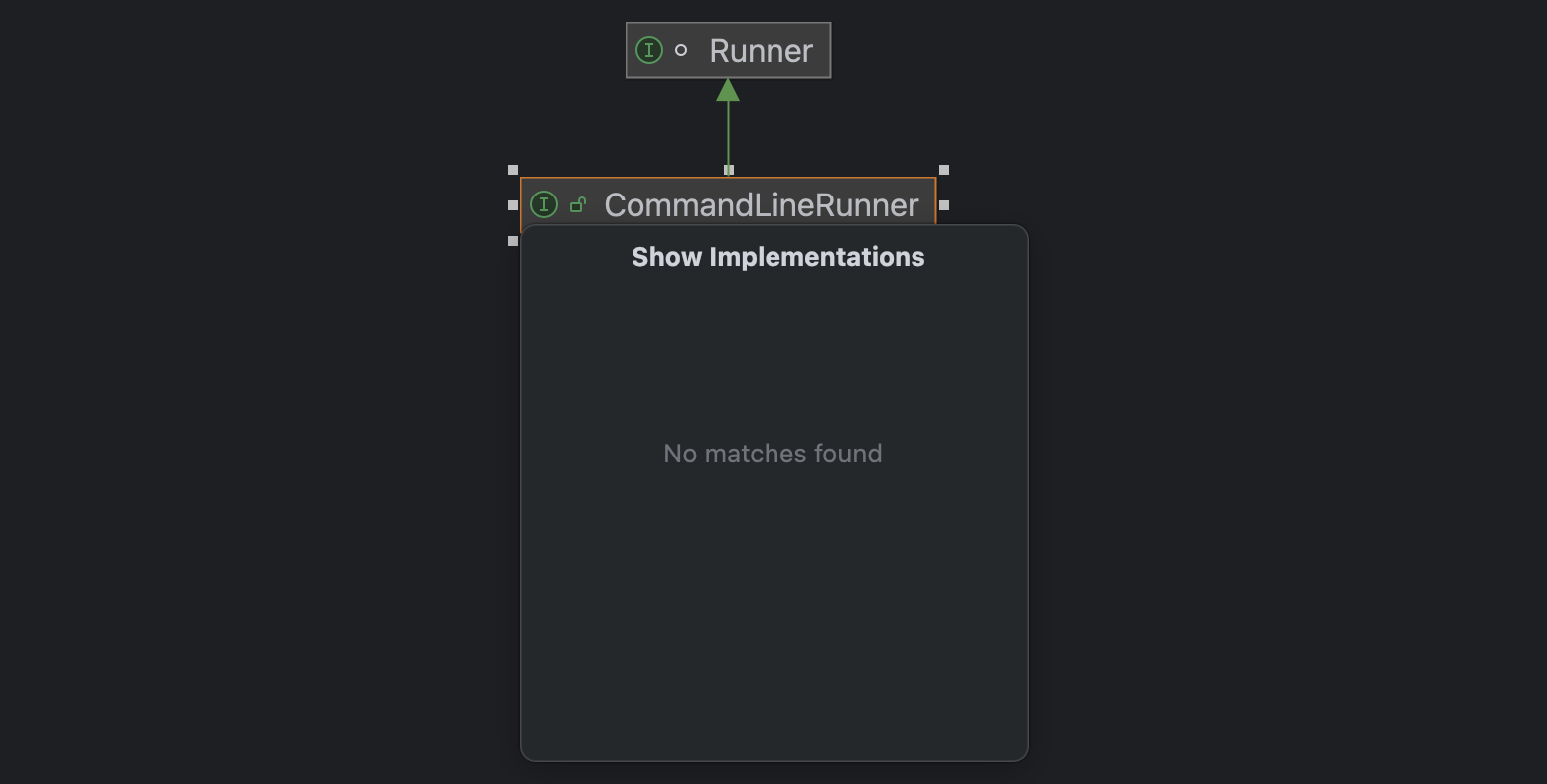This screenshot has height=784, width=1547.
Task: Click the top-right selection handle of CommandLineRunner
Action: [944, 170]
